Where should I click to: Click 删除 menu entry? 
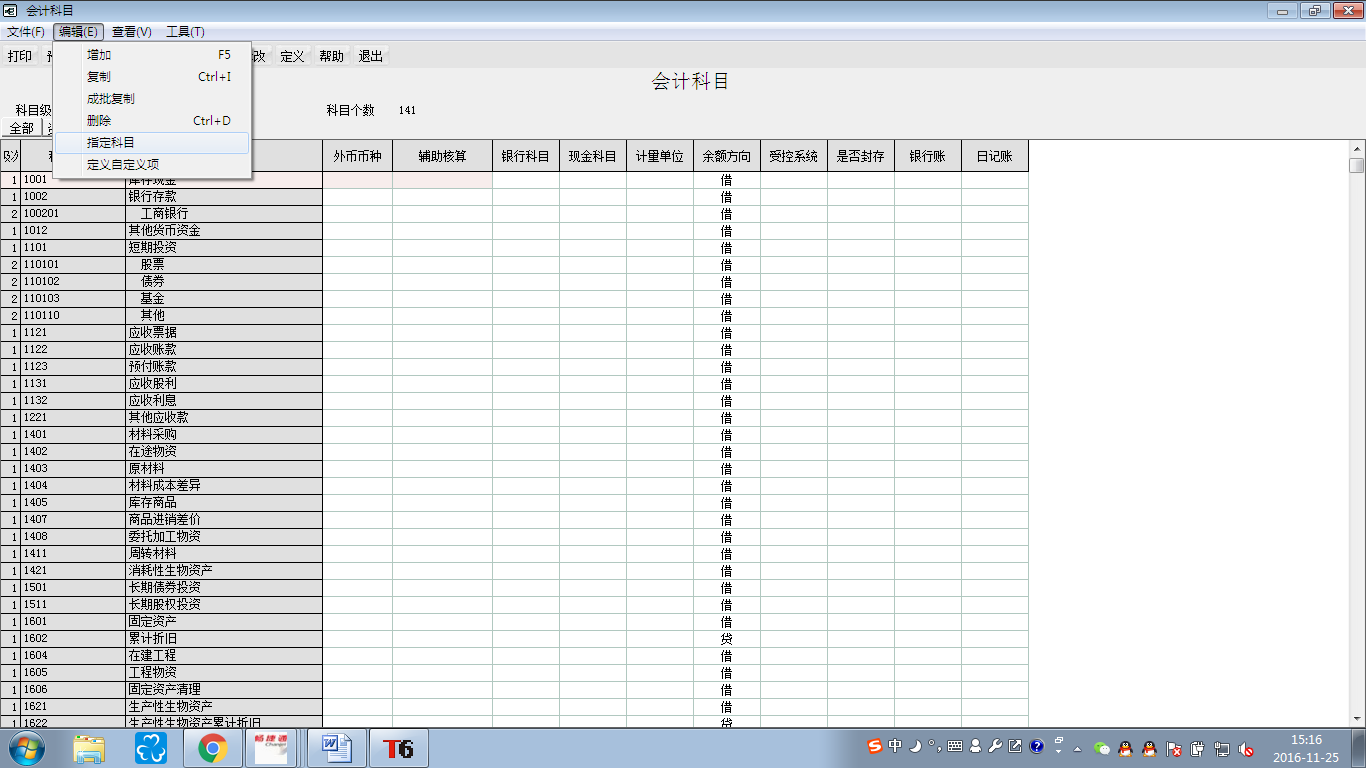point(99,121)
